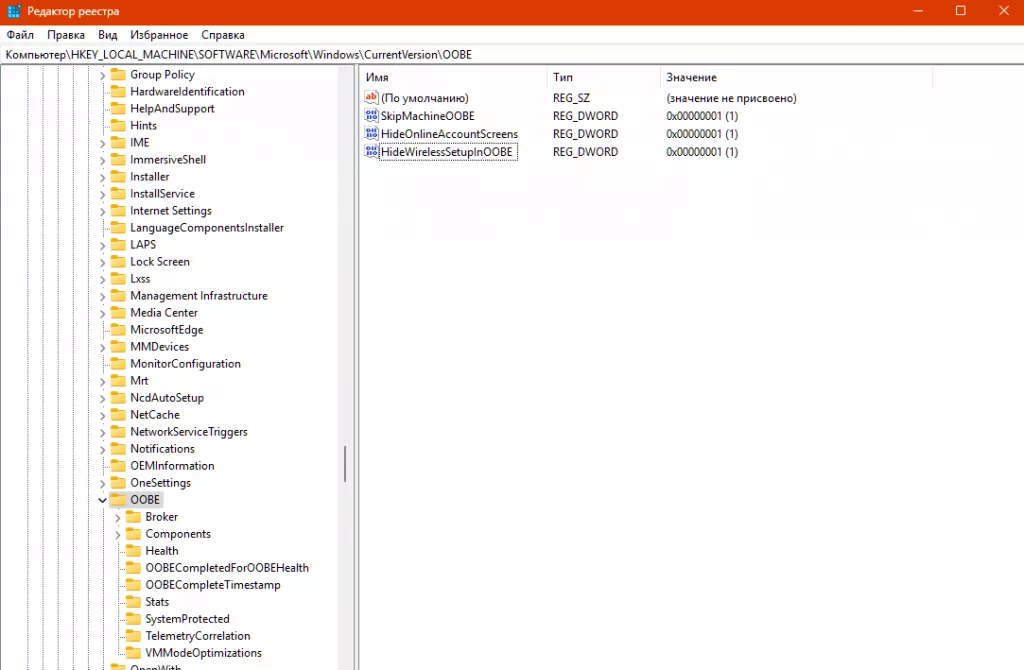The image size is (1024, 670).
Task: Click the REG_DWORD icon beside SkipMachineOOBE
Action: [371, 116]
